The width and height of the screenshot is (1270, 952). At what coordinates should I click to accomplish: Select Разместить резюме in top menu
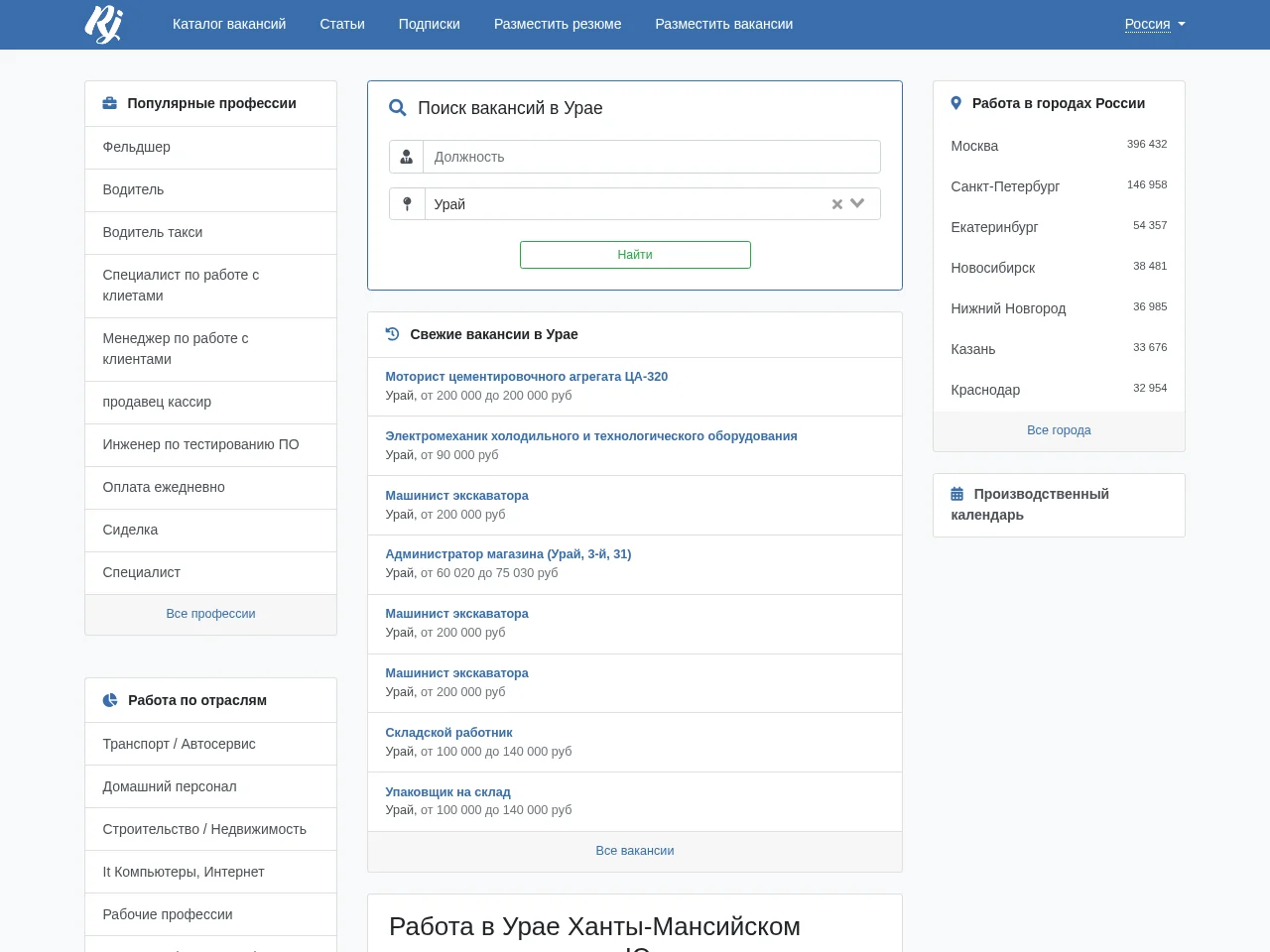(x=558, y=24)
